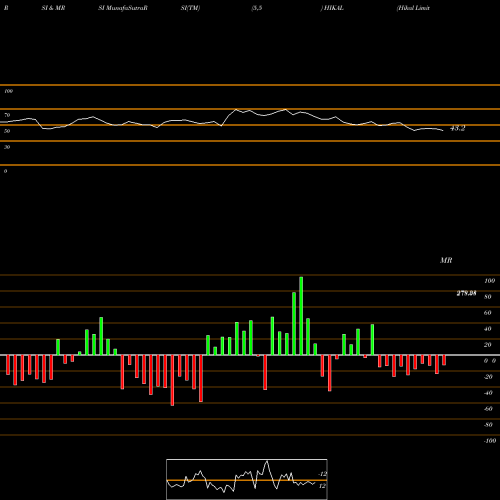Click the MR axis label 60
Viewport: 500px width, 500px height.
pyautogui.click(x=488, y=313)
